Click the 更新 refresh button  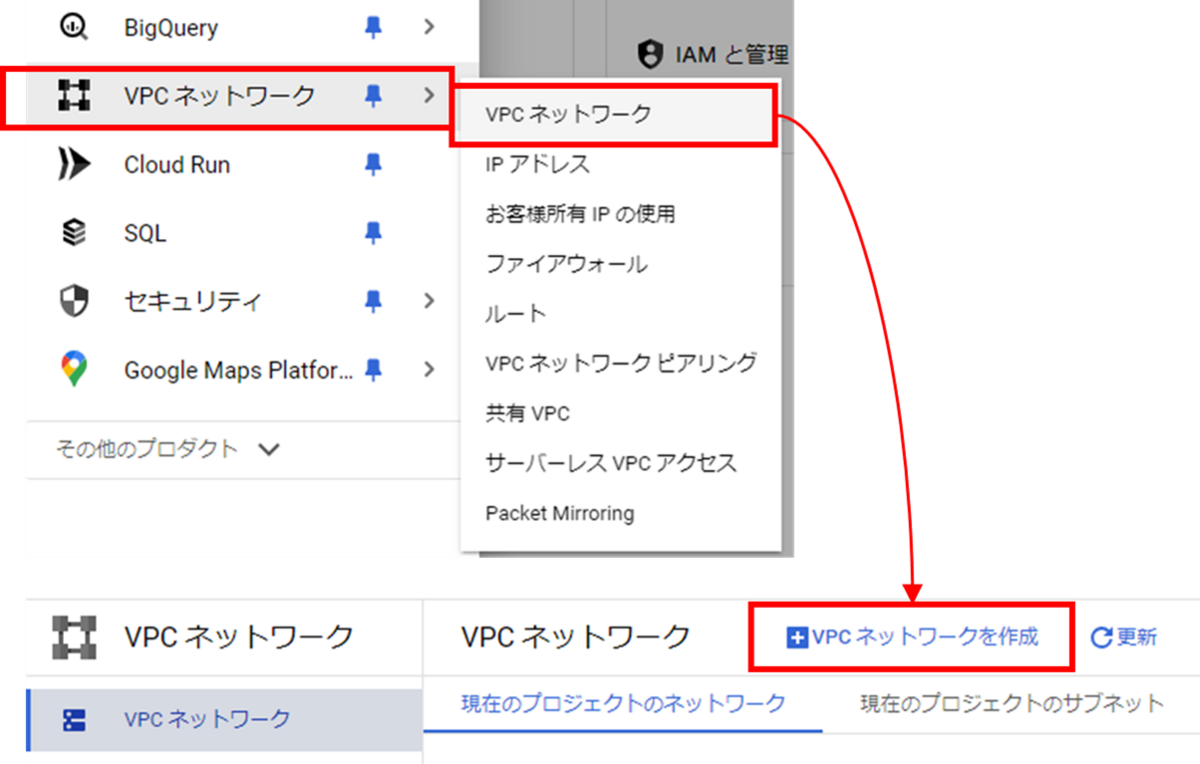(1123, 637)
